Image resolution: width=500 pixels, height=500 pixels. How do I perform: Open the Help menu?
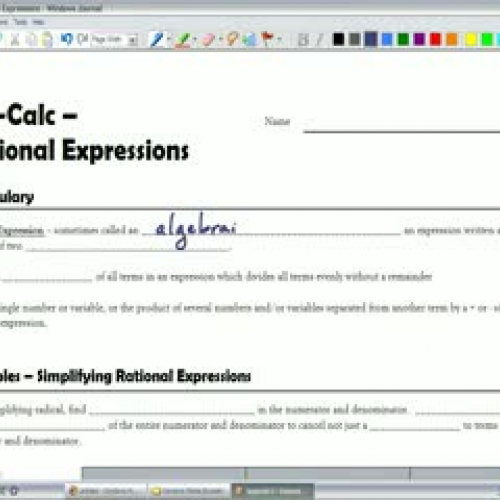[38, 22]
